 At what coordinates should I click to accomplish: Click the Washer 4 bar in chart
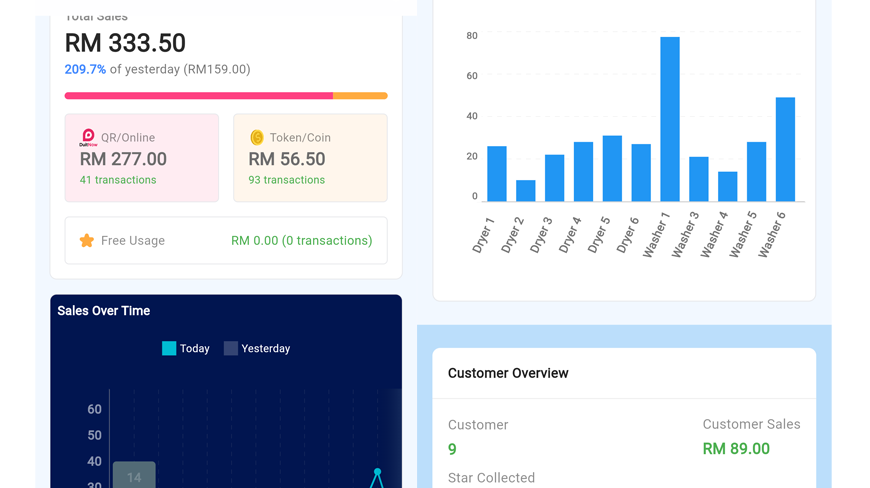727,186
